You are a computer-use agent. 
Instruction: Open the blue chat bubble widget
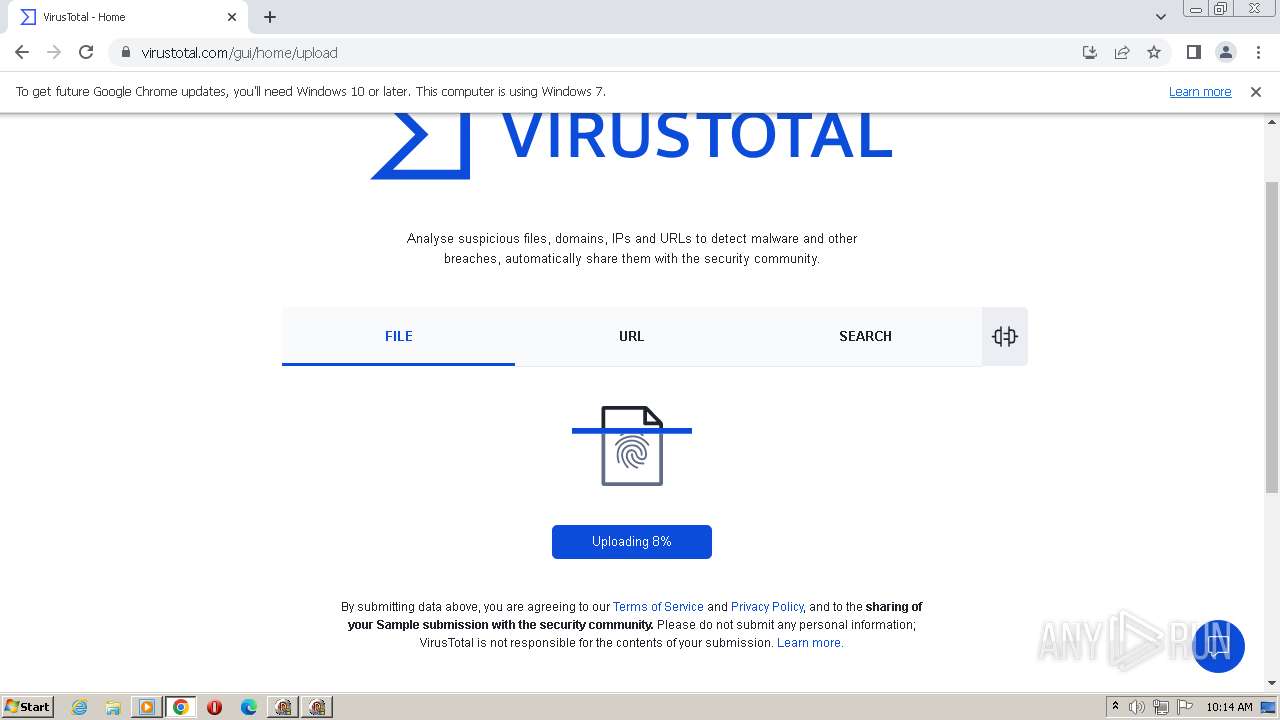point(1218,646)
